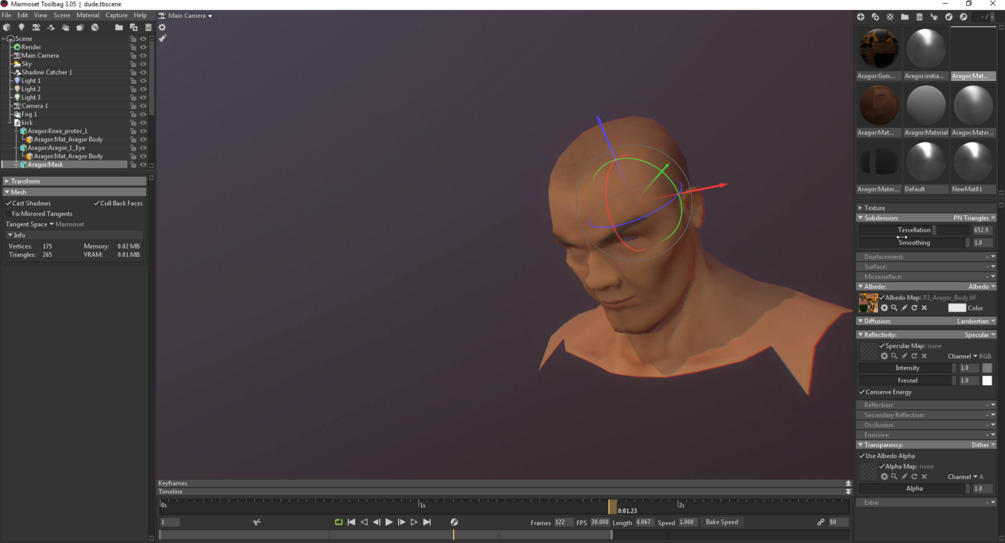
Task: Select the Light 2 tree item
Action: [31, 89]
